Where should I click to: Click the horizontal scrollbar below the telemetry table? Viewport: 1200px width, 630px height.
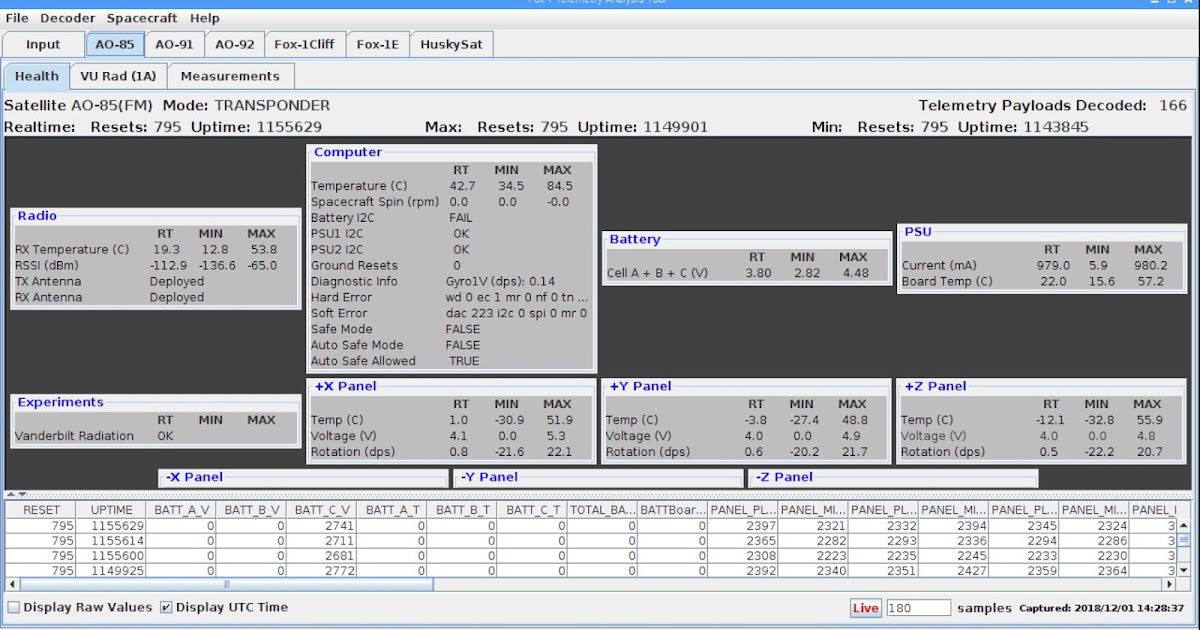(220, 583)
